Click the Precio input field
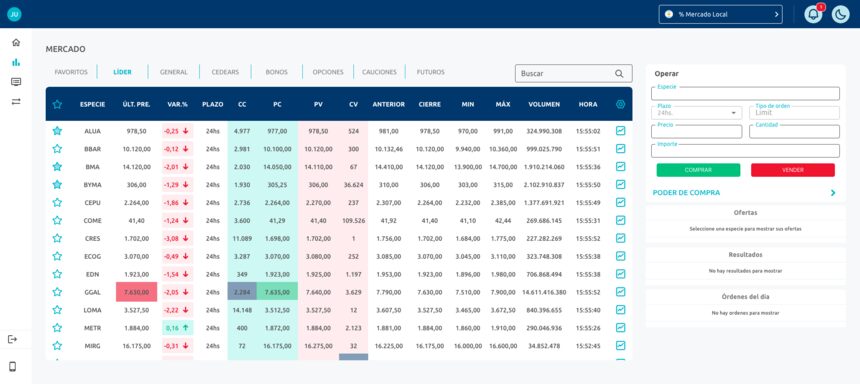This screenshot has height=384, width=860. (696, 132)
